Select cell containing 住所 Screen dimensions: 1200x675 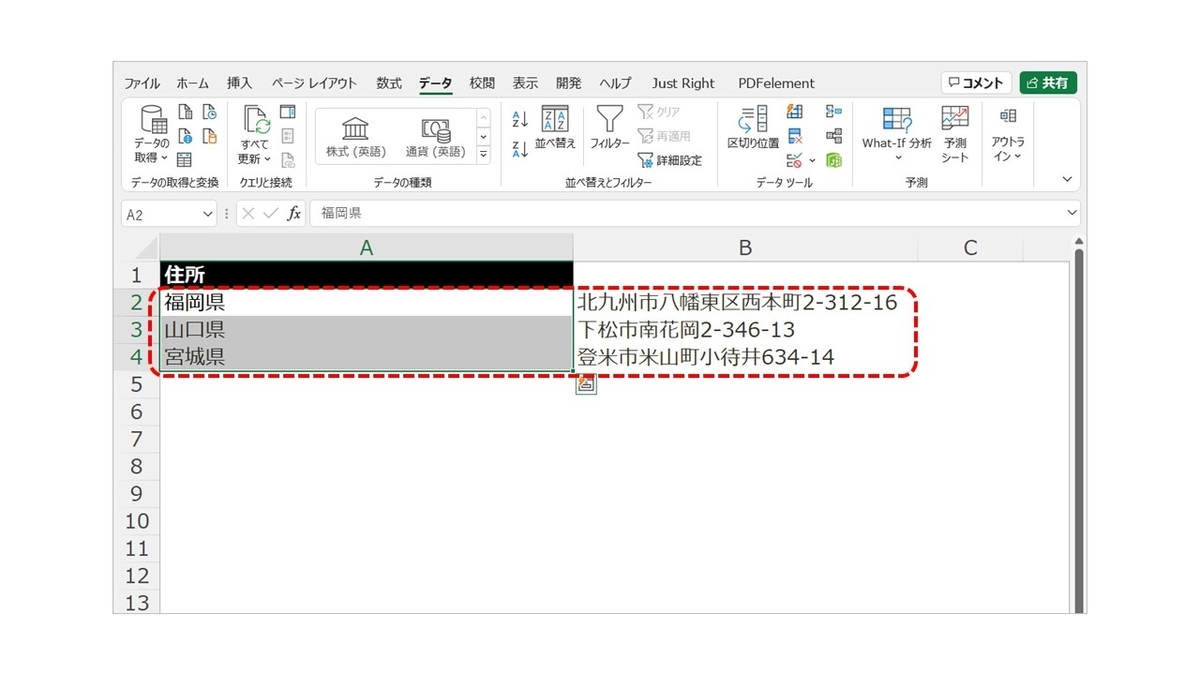click(x=366, y=275)
